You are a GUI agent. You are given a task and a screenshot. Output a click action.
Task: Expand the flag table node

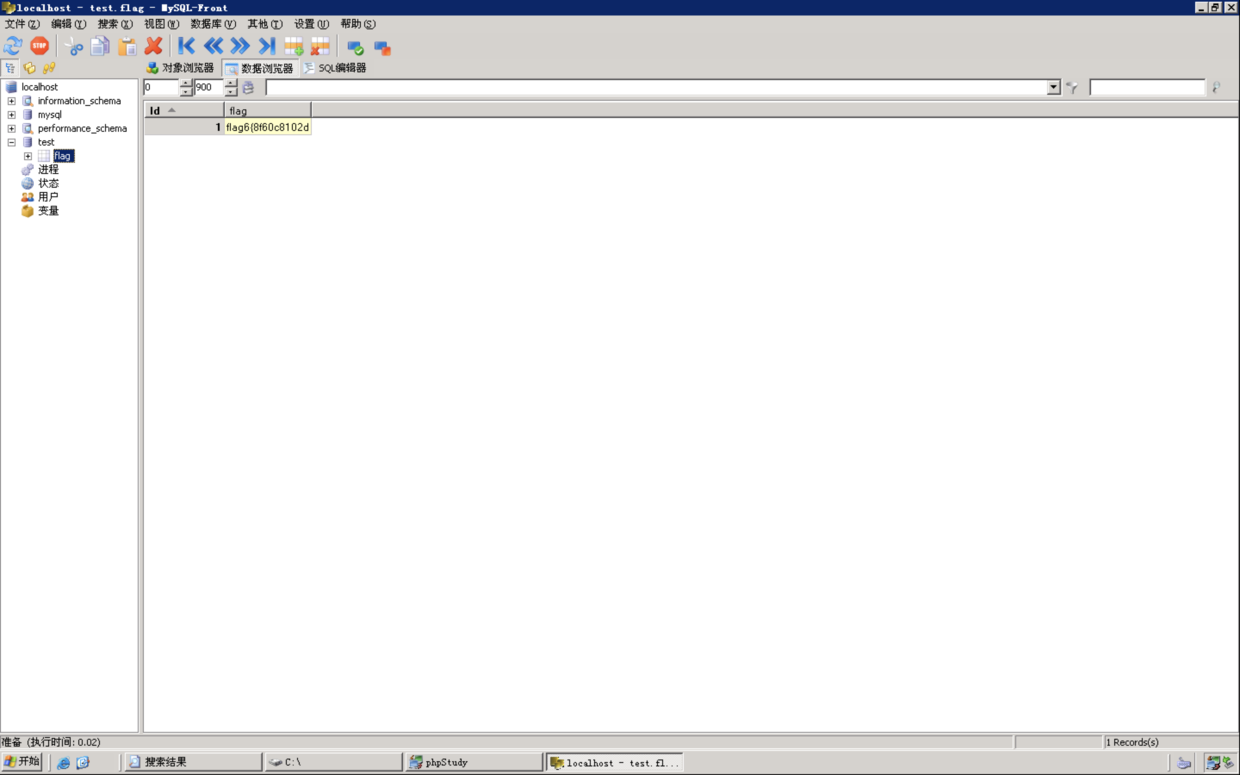(28, 156)
